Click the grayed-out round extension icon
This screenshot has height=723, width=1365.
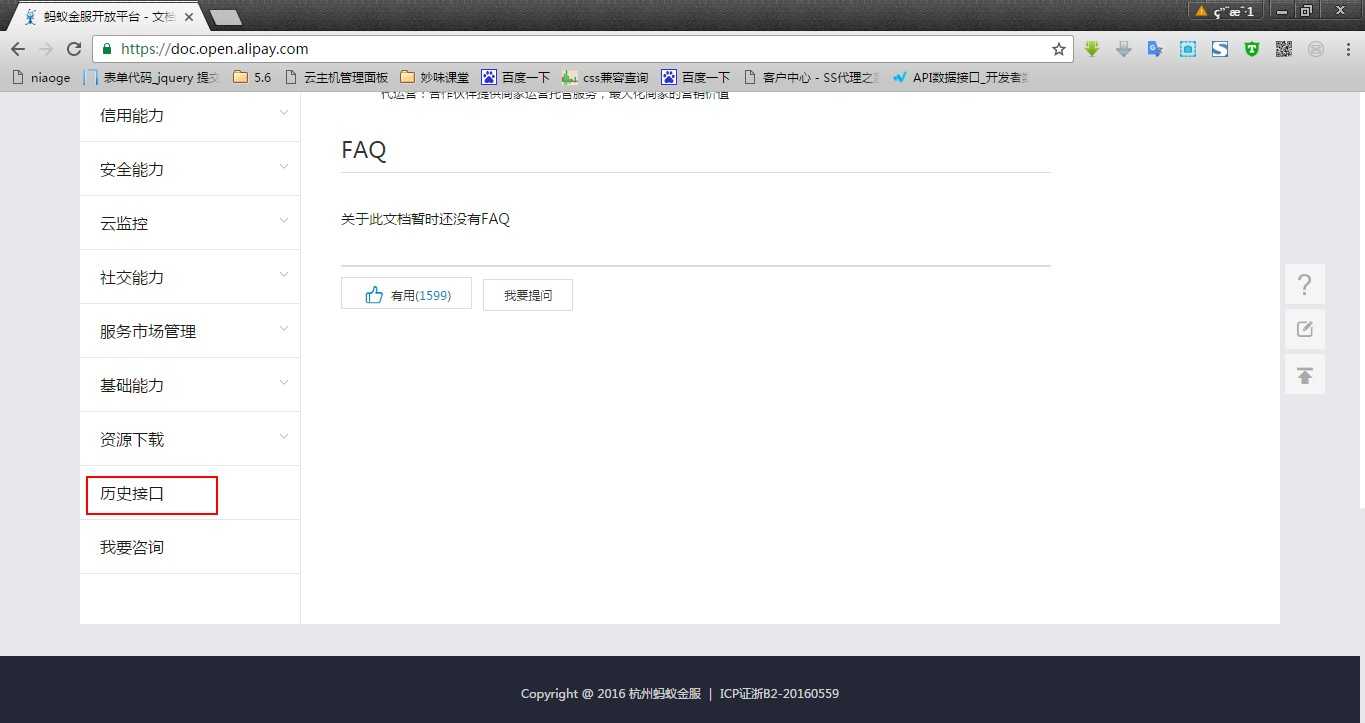point(1316,49)
